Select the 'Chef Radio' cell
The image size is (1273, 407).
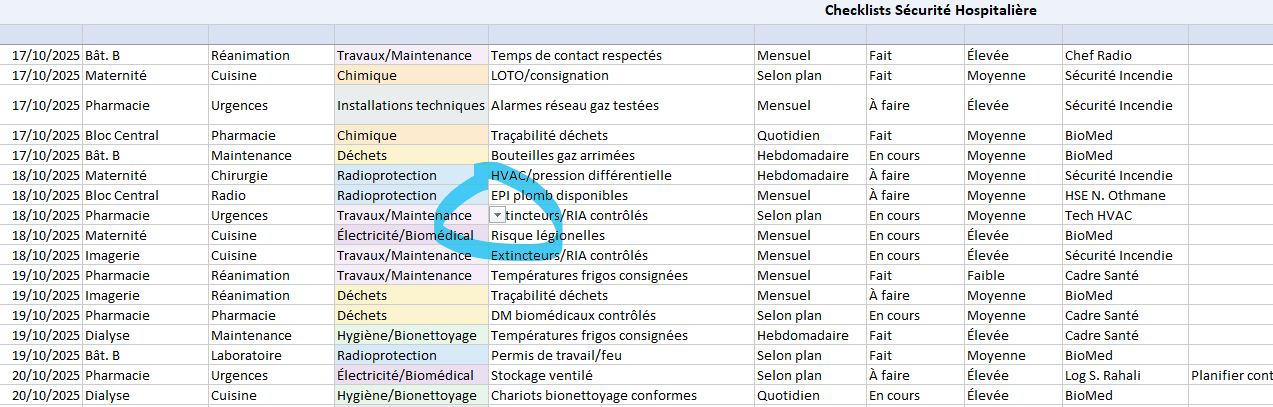pos(1098,55)
